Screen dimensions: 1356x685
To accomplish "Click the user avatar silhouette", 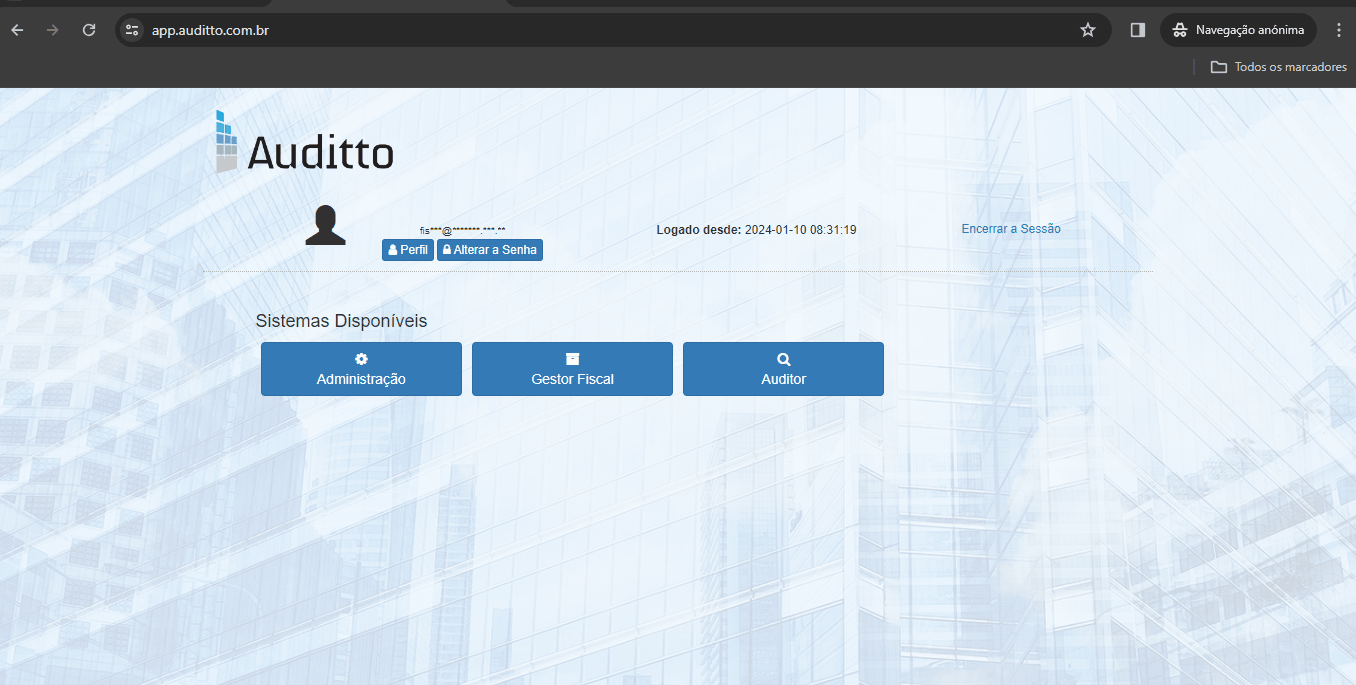I will click(325, 225).
